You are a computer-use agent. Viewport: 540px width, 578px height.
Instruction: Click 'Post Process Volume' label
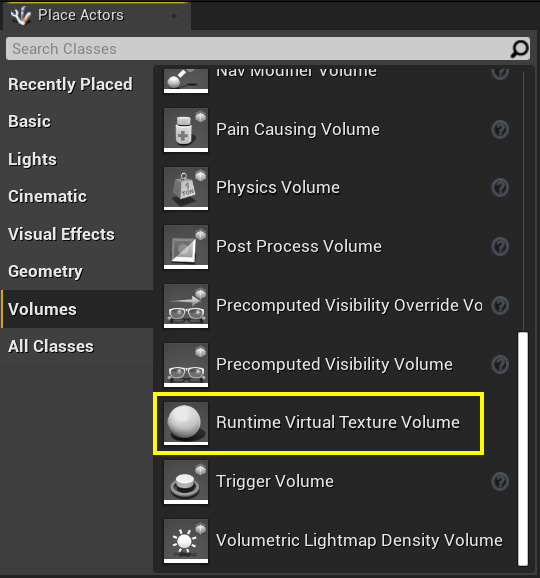[x=299, y=246]
